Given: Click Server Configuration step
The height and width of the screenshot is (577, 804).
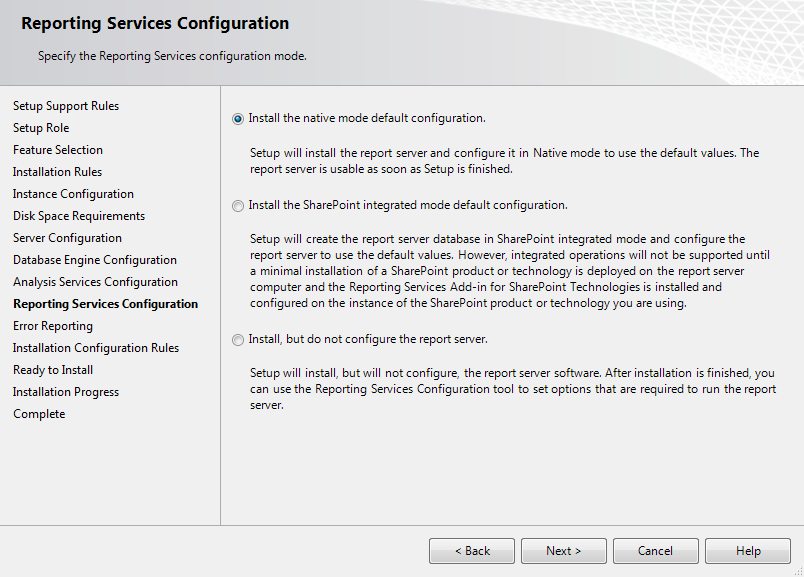Looking at the screenshot, I should pyautogui.click(x=67, y=238).
